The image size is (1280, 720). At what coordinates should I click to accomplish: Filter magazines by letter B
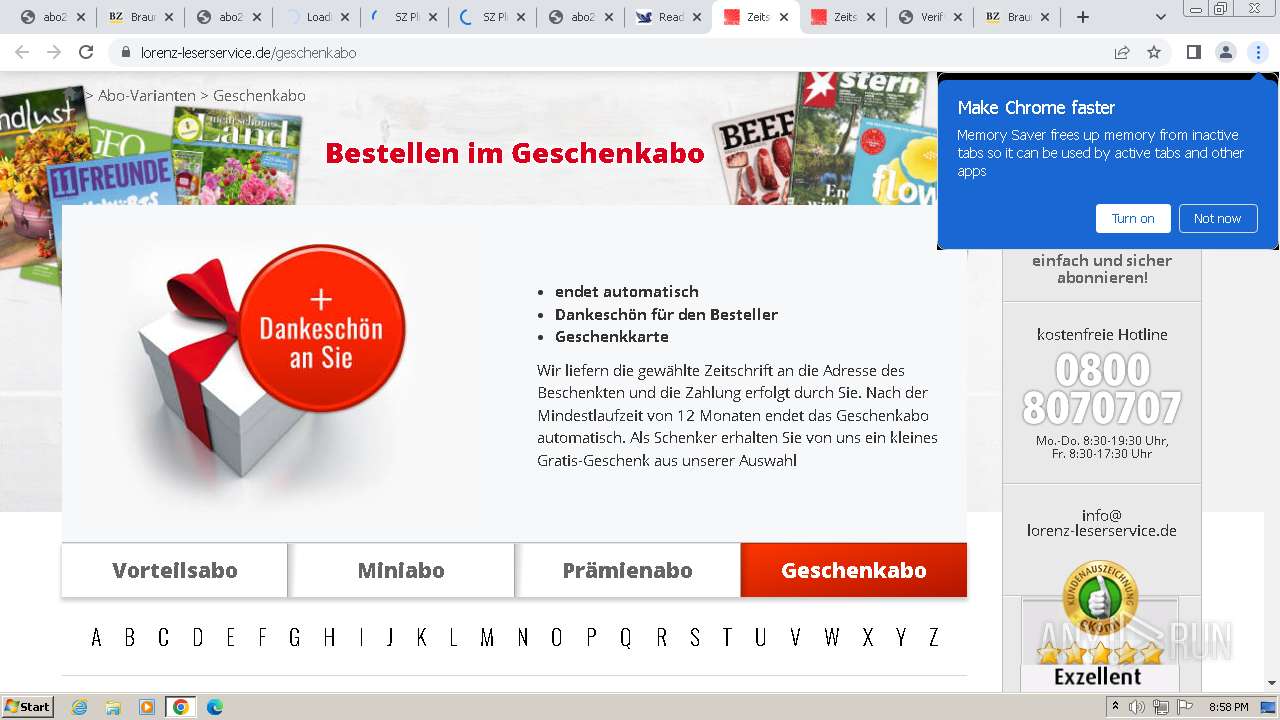[x=129, y=637]
